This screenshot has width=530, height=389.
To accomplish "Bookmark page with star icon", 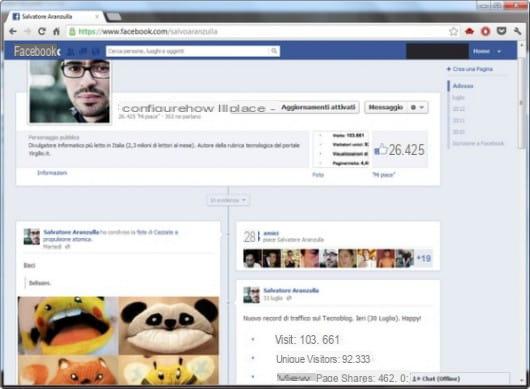I will (x=453, y=31).
